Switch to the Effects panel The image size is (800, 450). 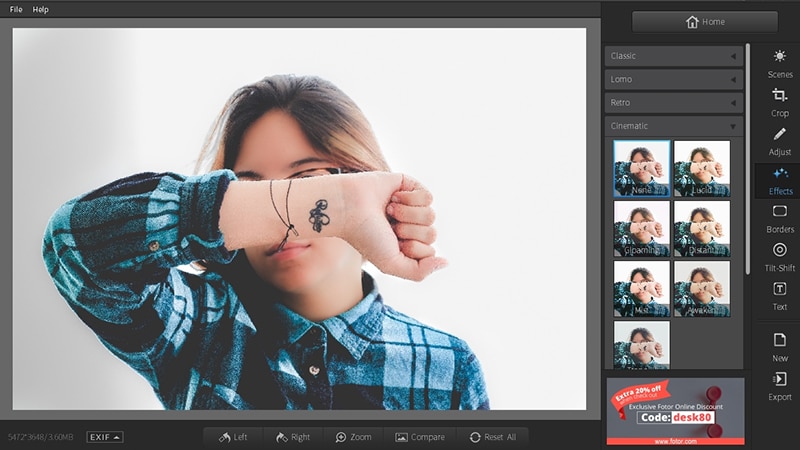click(779, 180)
